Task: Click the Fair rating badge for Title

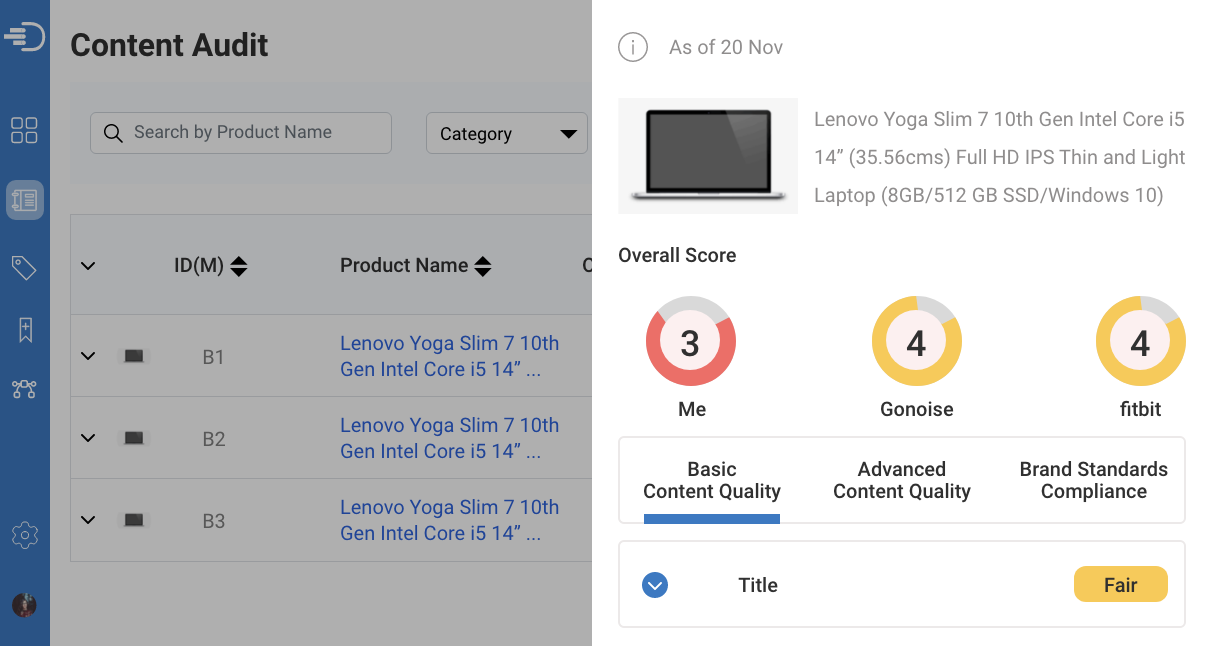Action: pos(1120,584)
